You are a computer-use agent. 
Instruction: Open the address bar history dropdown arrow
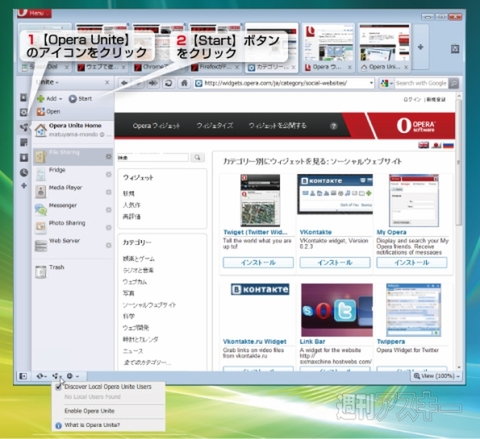pyautogui.click(x=371, y=83)
